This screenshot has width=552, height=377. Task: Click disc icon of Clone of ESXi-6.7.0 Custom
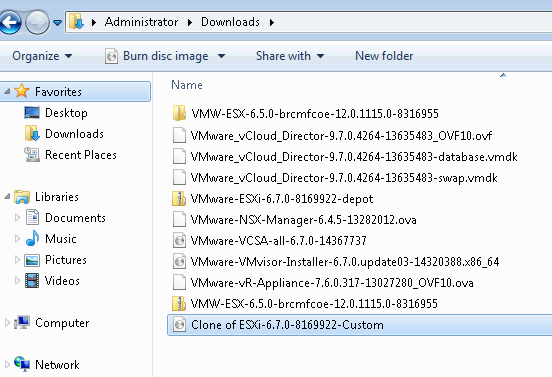coord(179,325)
